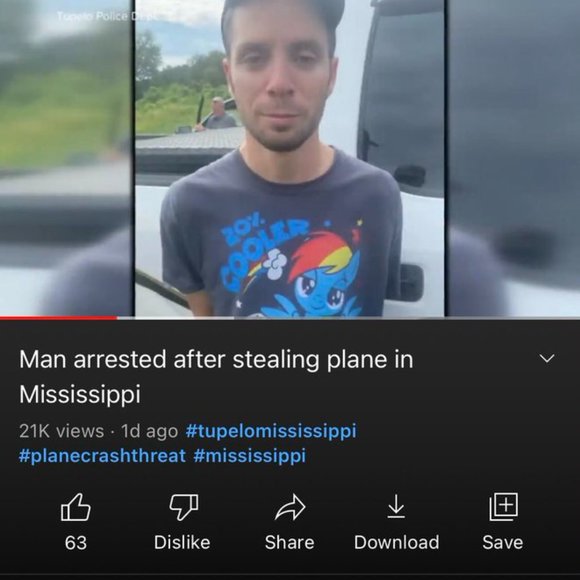Tap the download arrow icon
Image resolution: width=580 pixels, height=580 pixels.
pyautogui.click(x=396, y=506)
